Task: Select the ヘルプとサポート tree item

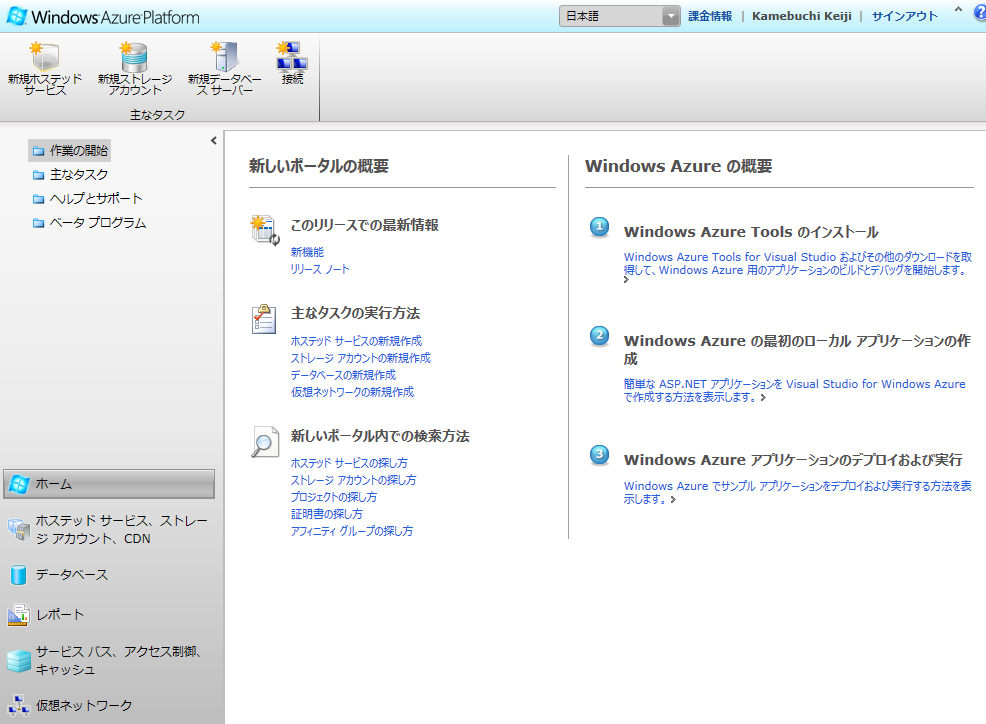Action: pyautogui.click(x=96, y=199)
